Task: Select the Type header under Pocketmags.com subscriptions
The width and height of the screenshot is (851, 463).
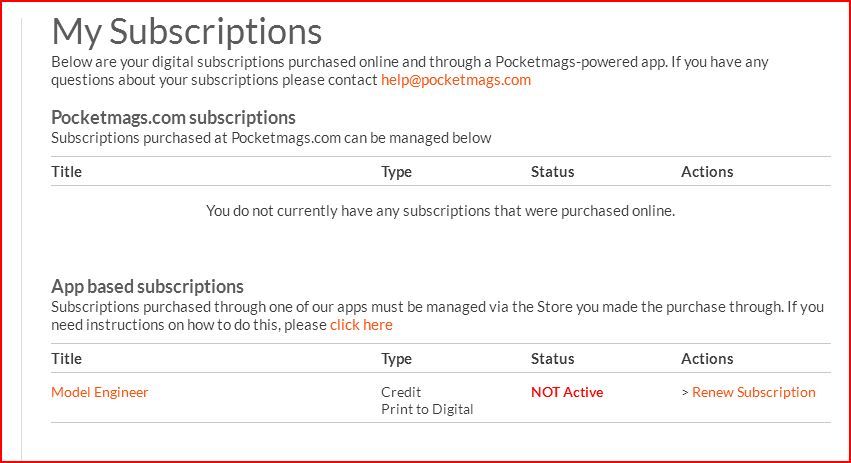Action: [396, 172]
